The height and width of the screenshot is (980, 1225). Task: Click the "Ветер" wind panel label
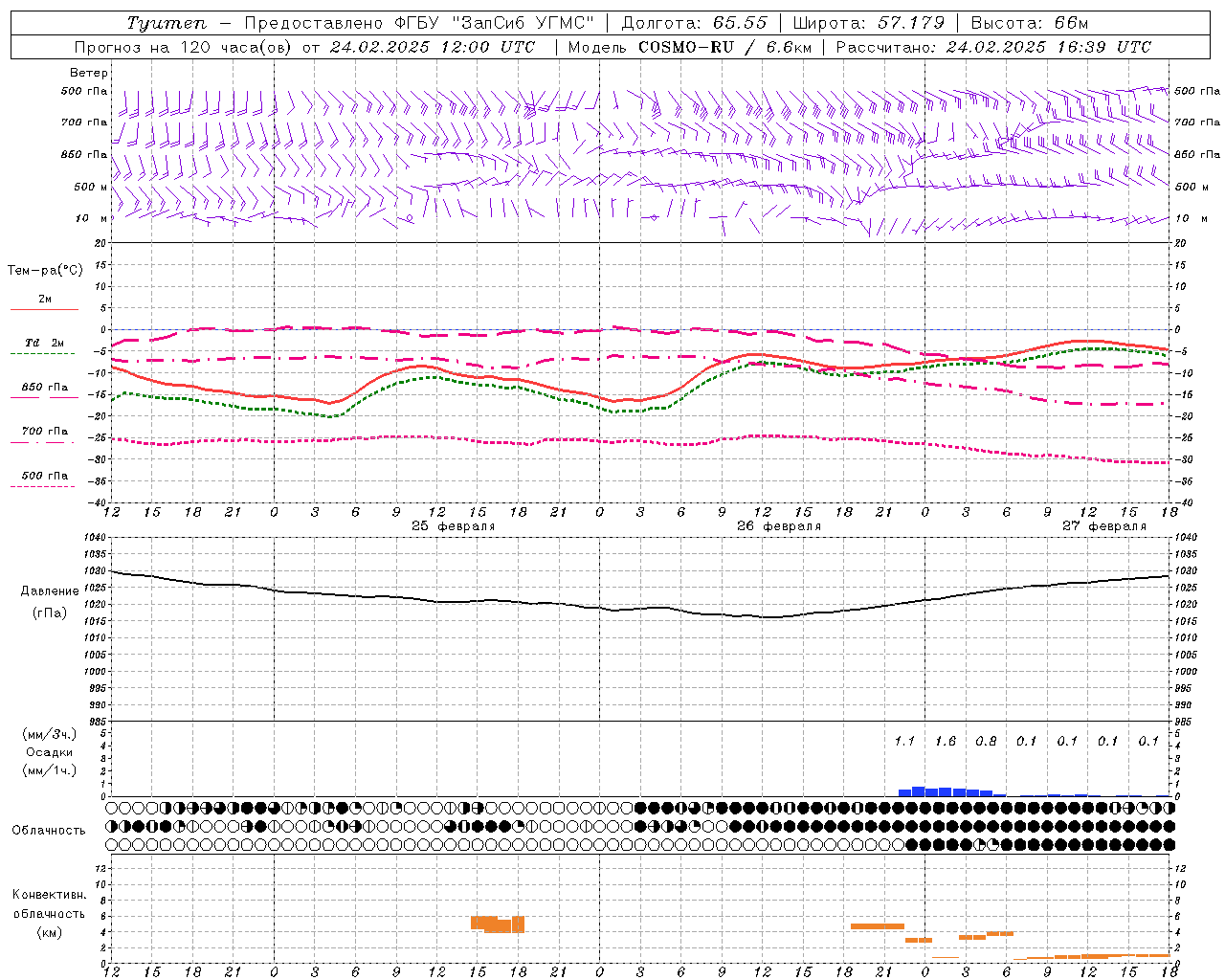(x=89, y=73)
